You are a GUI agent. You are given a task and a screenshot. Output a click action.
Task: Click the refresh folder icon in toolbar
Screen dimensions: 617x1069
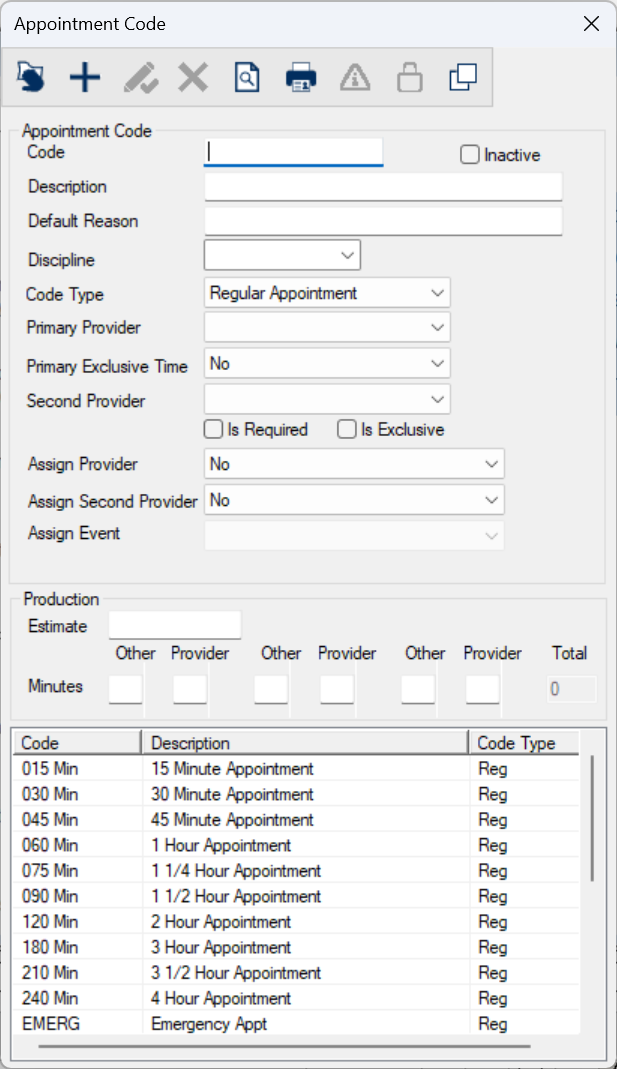pos(31,77)
